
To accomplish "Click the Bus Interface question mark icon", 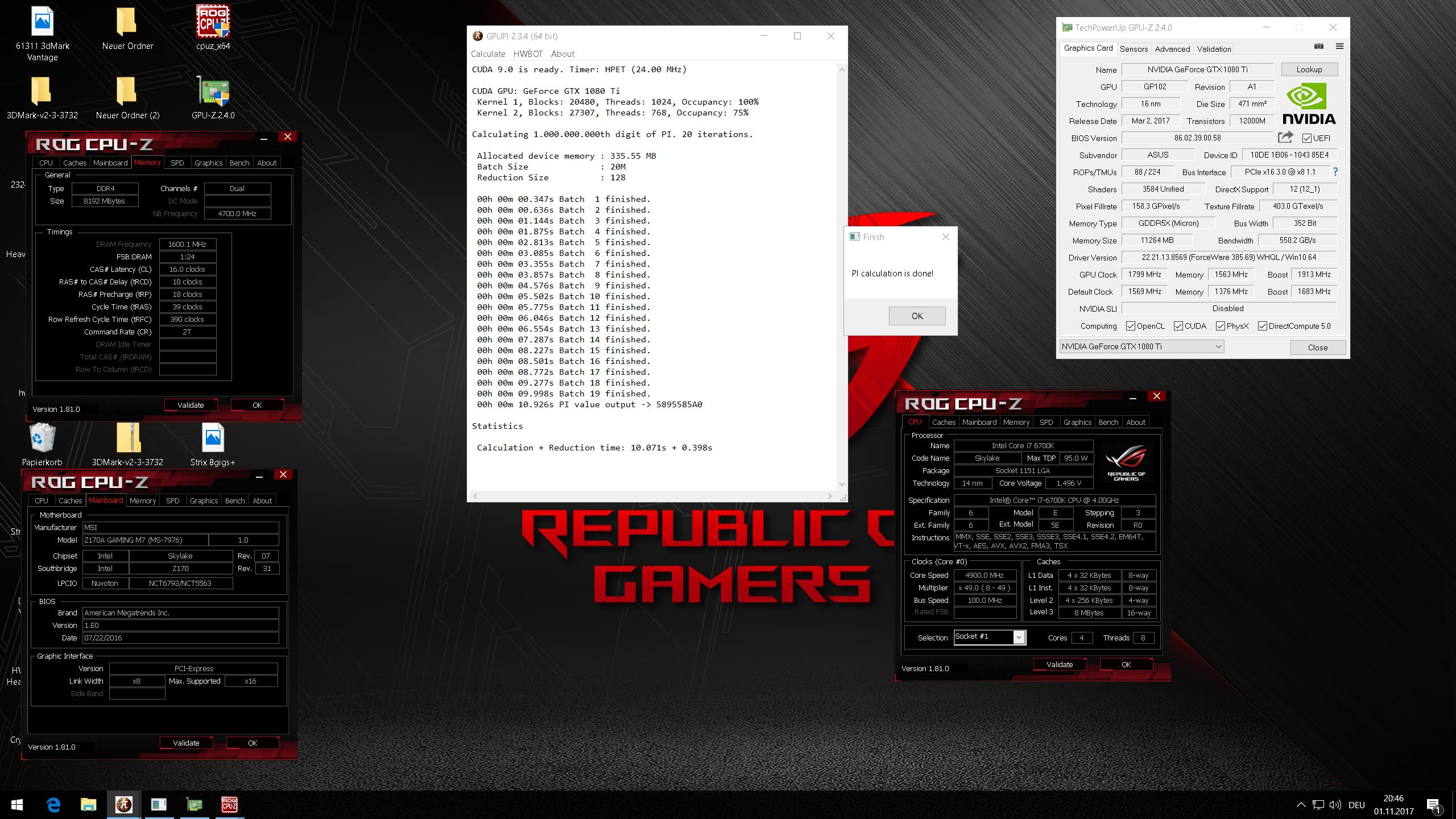I will pyautogui.click(x=1335, y=172).
